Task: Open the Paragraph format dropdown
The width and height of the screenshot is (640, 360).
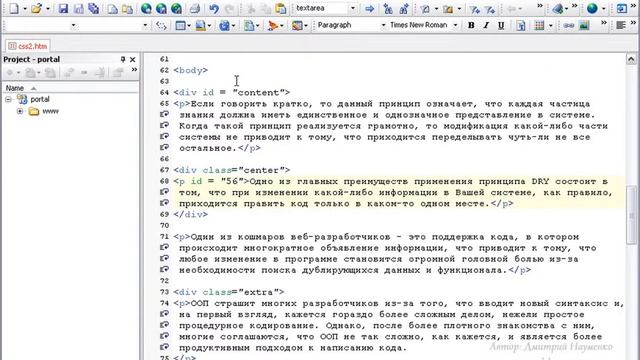Action: 383,25
